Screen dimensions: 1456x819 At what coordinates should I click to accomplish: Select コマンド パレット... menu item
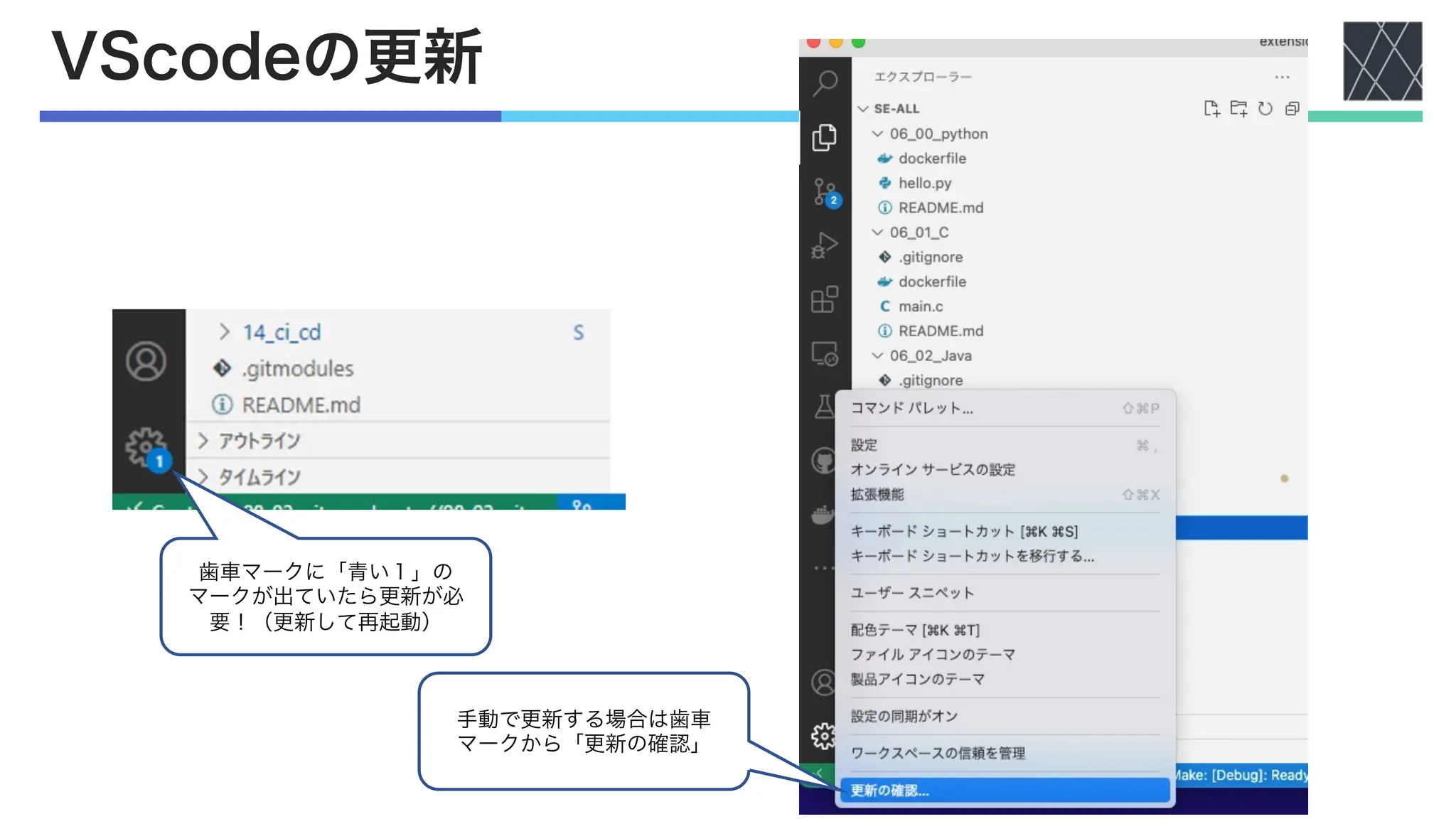pyautogui.click(x=1005, y=408)
